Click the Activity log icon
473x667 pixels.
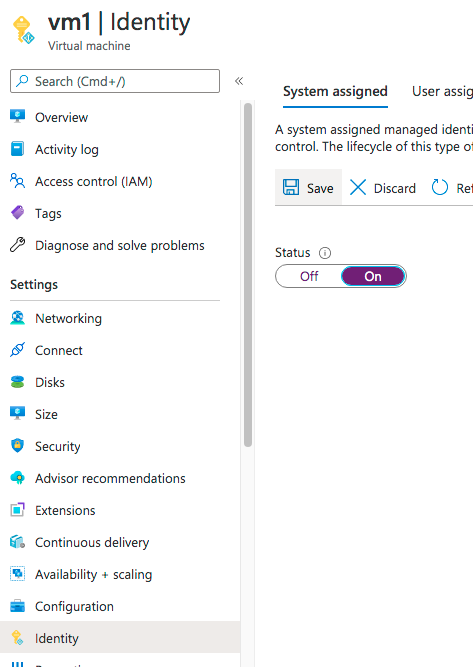pyautogui.click(x=17, y=149)
